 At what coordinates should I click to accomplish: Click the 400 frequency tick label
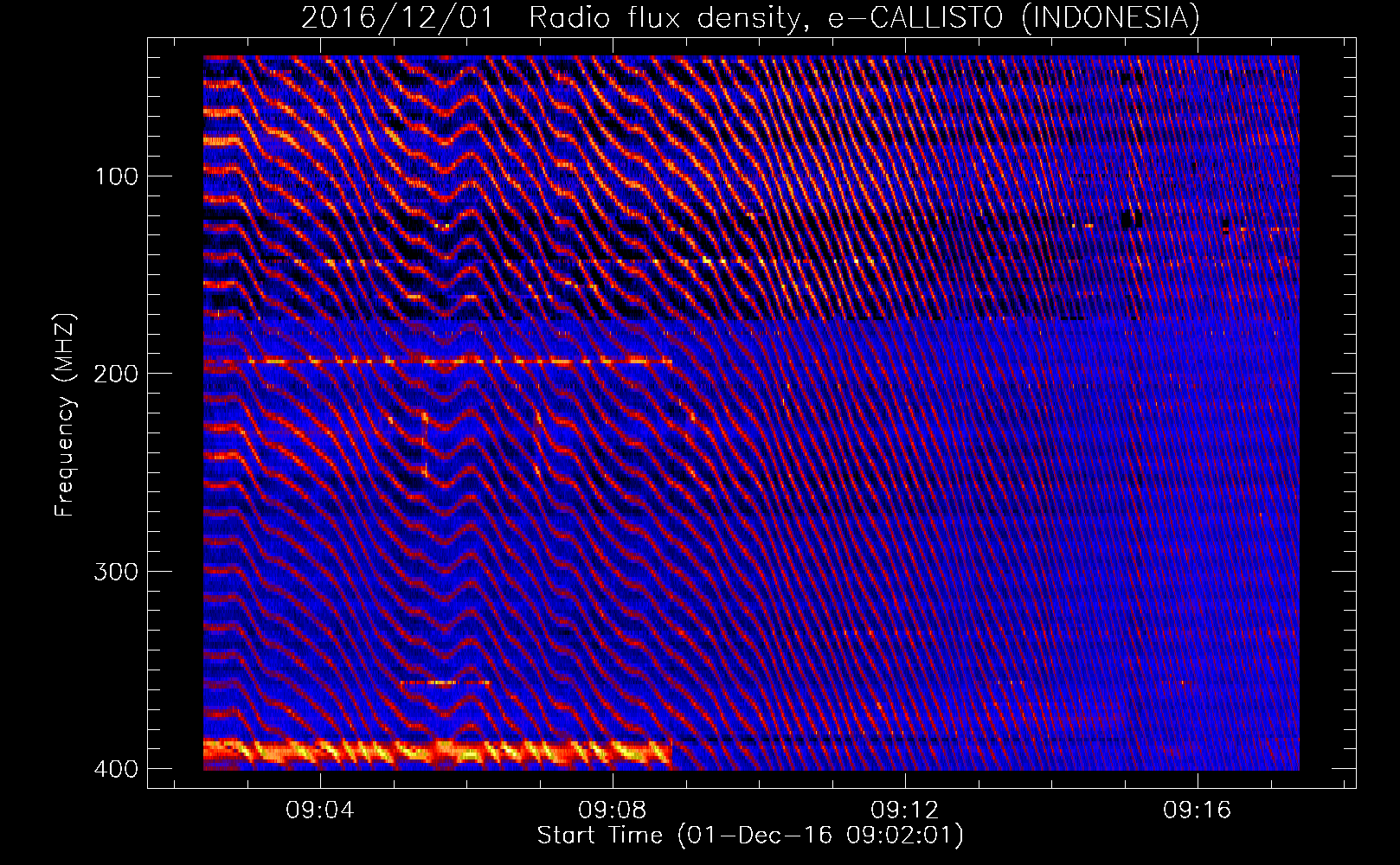[x=116, y=769]
